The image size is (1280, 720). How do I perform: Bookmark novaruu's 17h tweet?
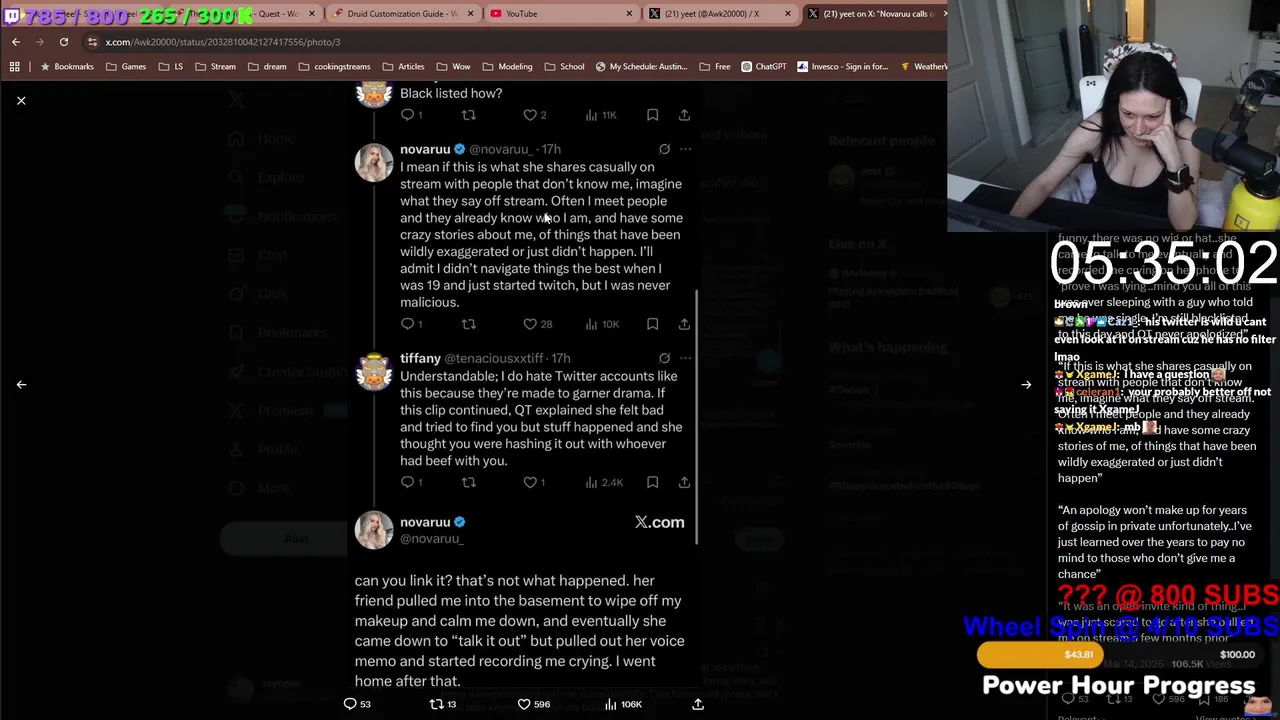coord(652,324)
